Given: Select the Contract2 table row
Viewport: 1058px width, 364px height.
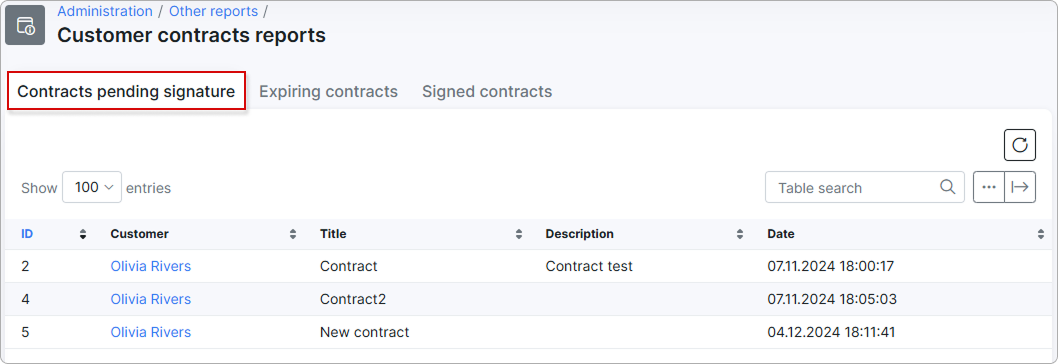Looking at the screenshot, I should [x=529, y=299].
